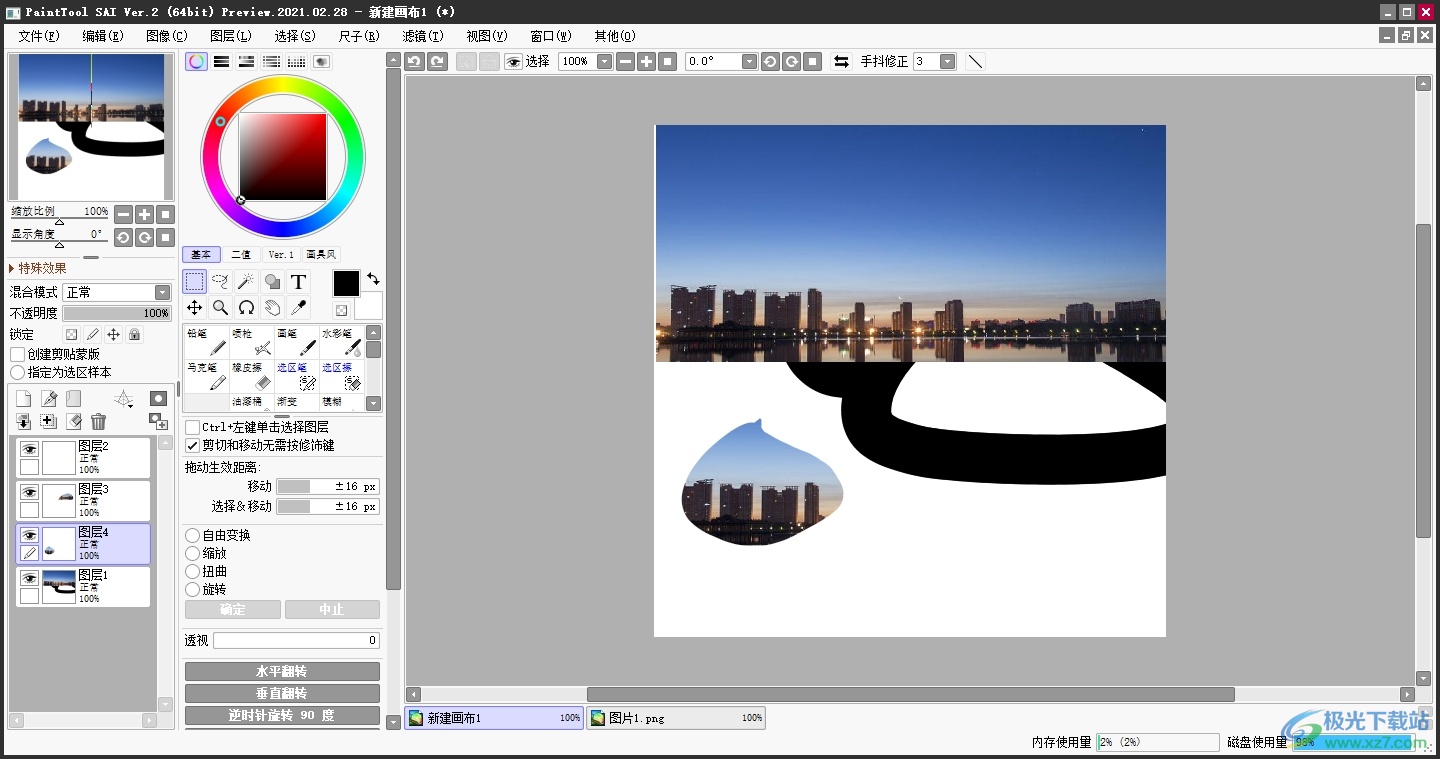The height and width of the screenshot is (759, 1440).
Task: Hide layer 图层3 with eye icon
Action: (29, 492)
